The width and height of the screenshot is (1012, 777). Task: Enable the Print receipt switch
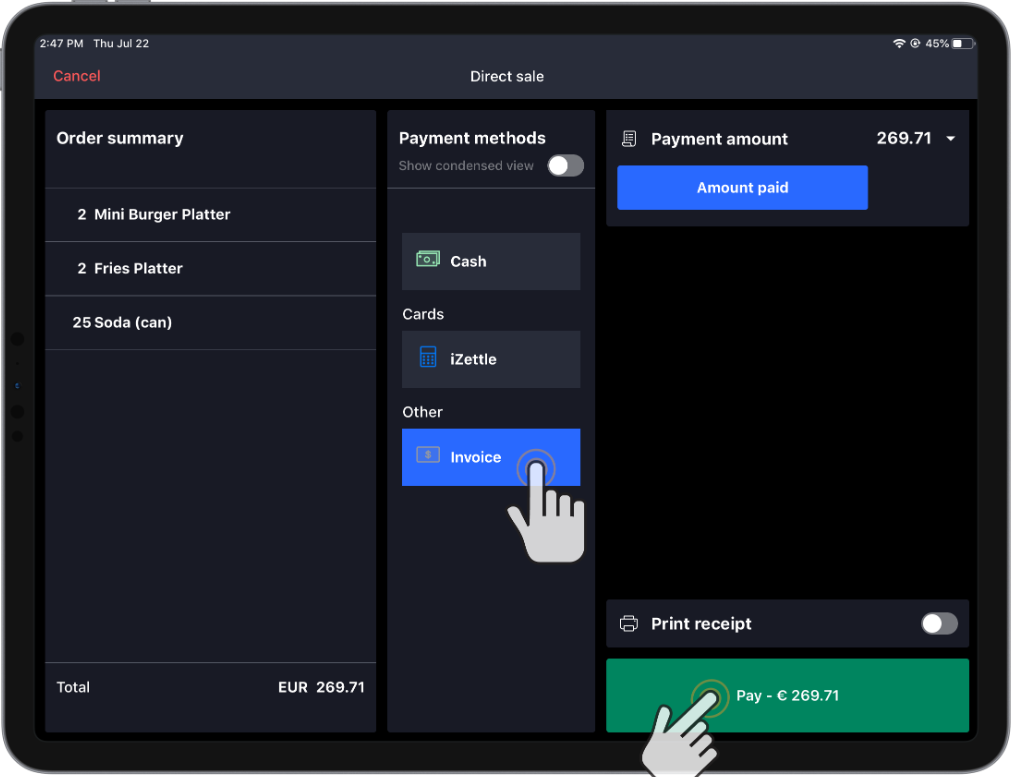[x=939, y=624]
